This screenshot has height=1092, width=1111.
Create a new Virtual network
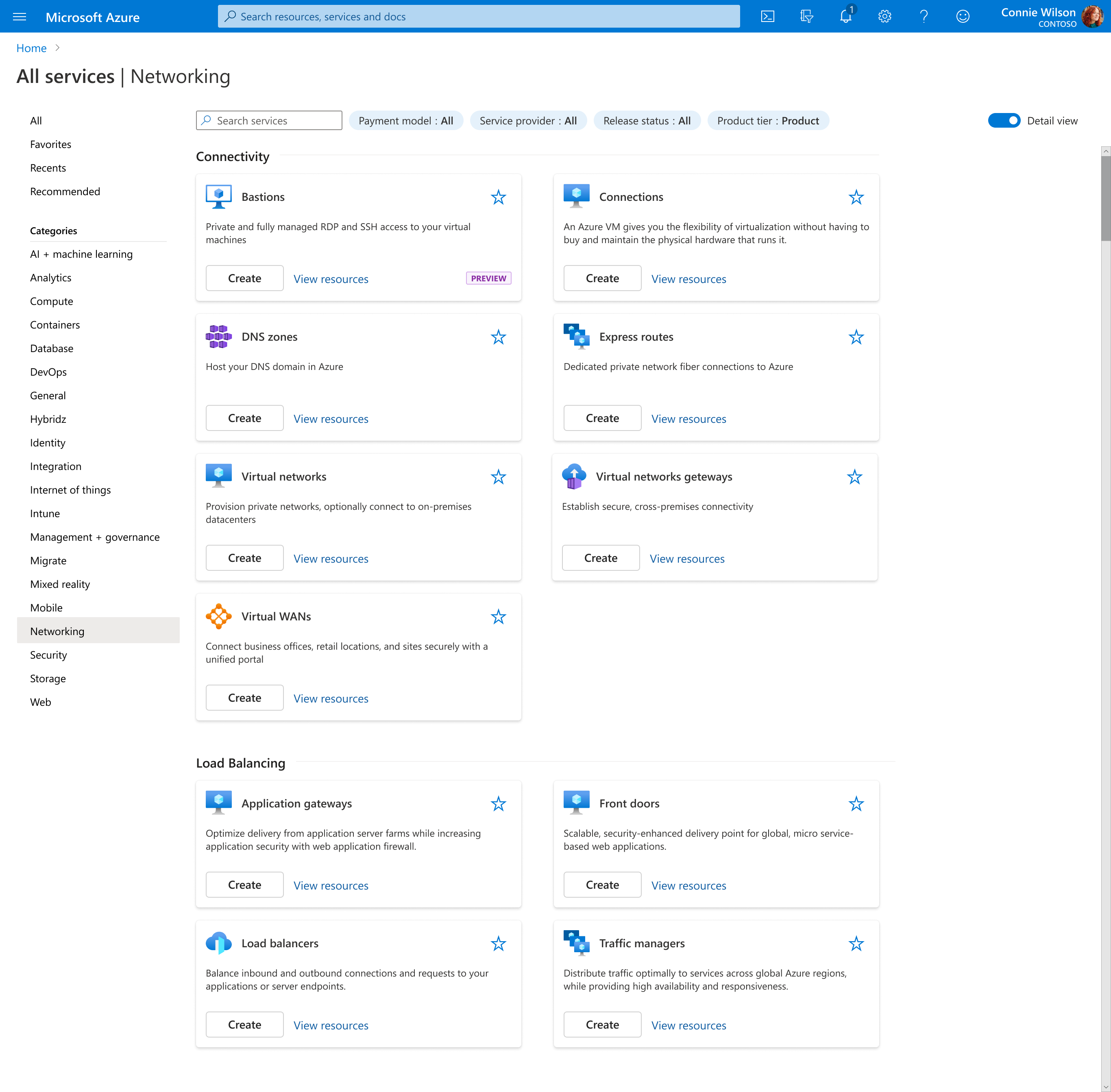244,557
